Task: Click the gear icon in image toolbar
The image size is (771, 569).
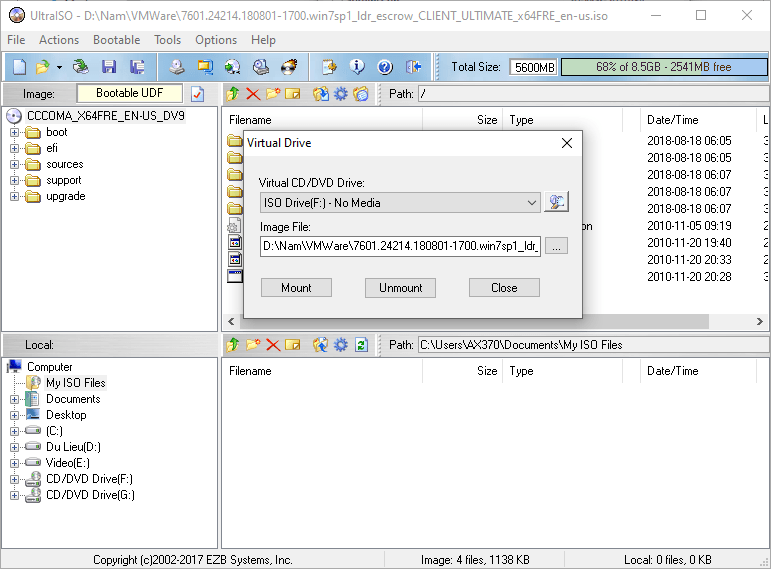Action: [x=341, y=93]
